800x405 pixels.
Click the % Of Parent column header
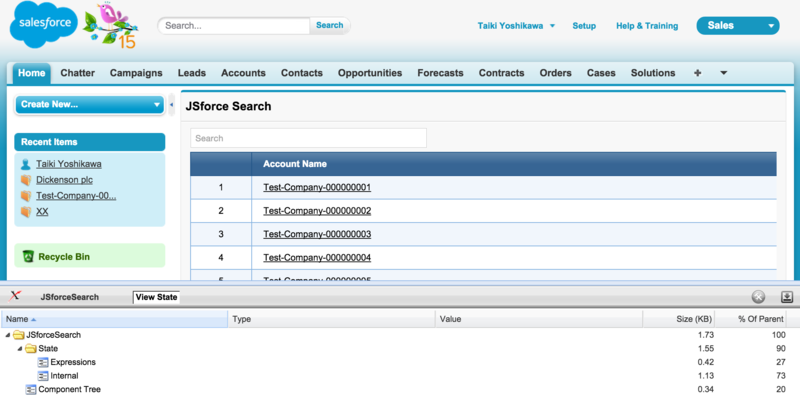point(751,319)
